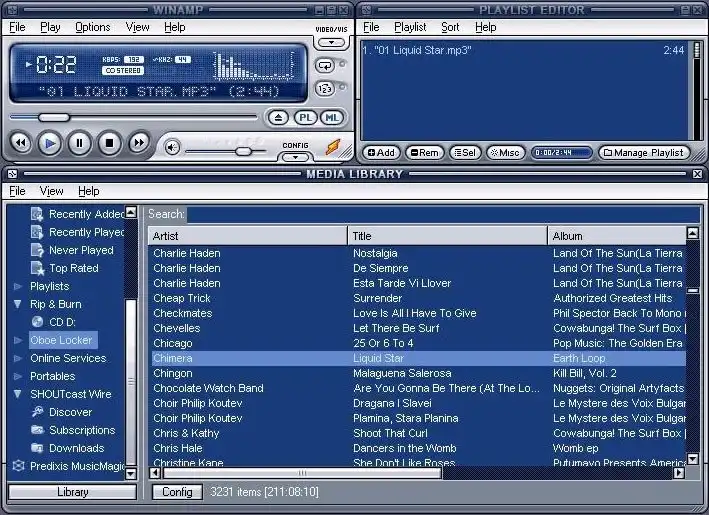Pause playback with the Pause button
709x515 pixels.
[x=79, y=144]
